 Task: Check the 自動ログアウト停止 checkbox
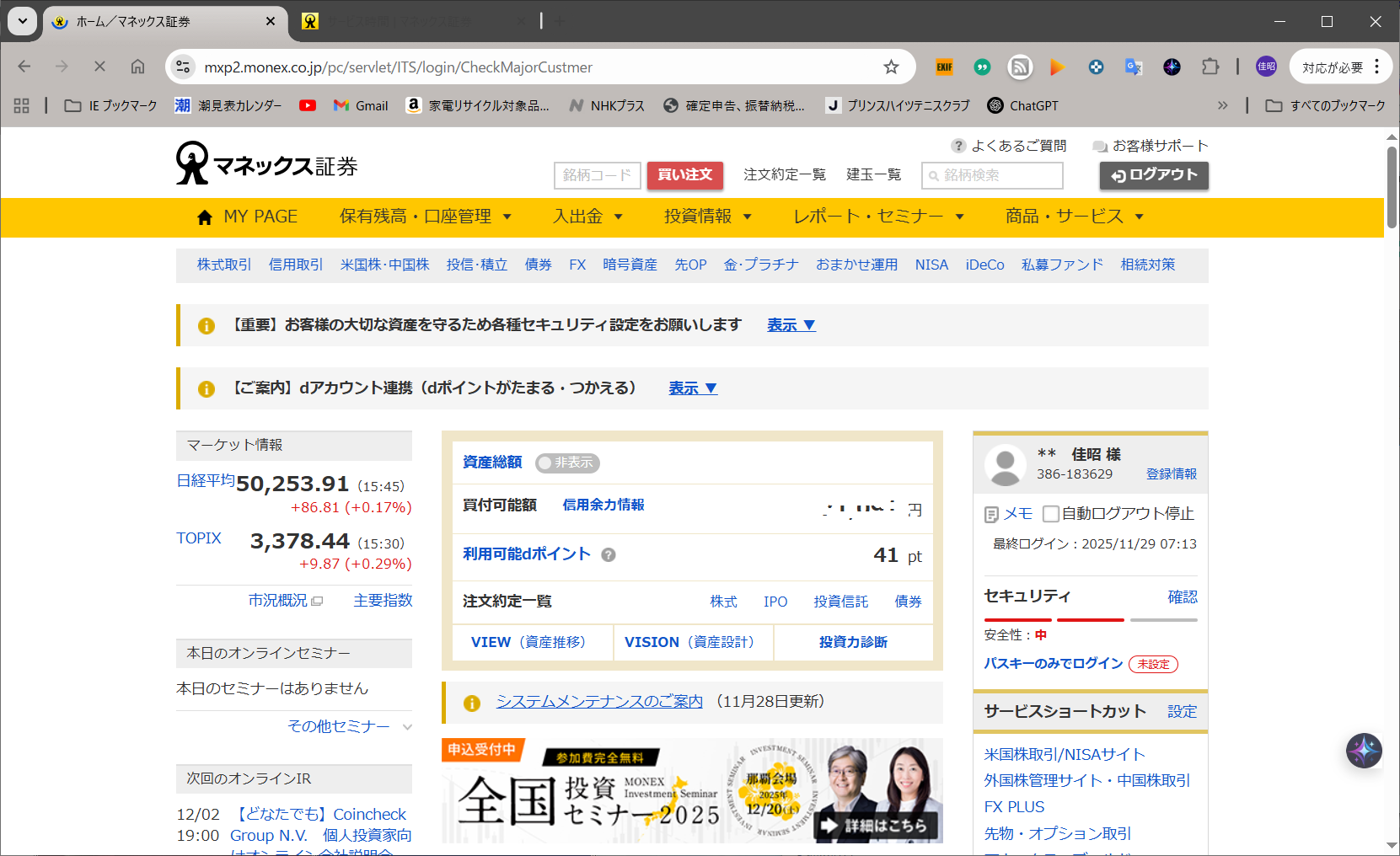click(1050, 514)
